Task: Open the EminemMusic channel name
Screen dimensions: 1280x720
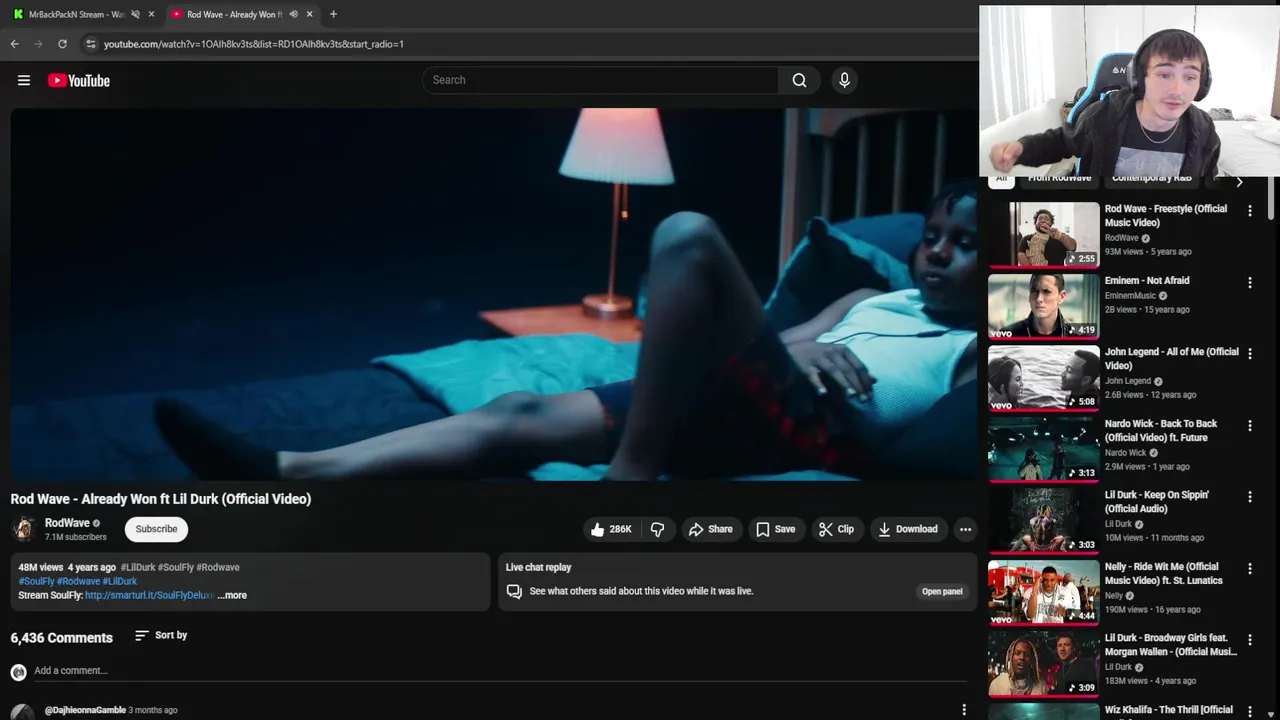Action: click(x=1130, y=296)
